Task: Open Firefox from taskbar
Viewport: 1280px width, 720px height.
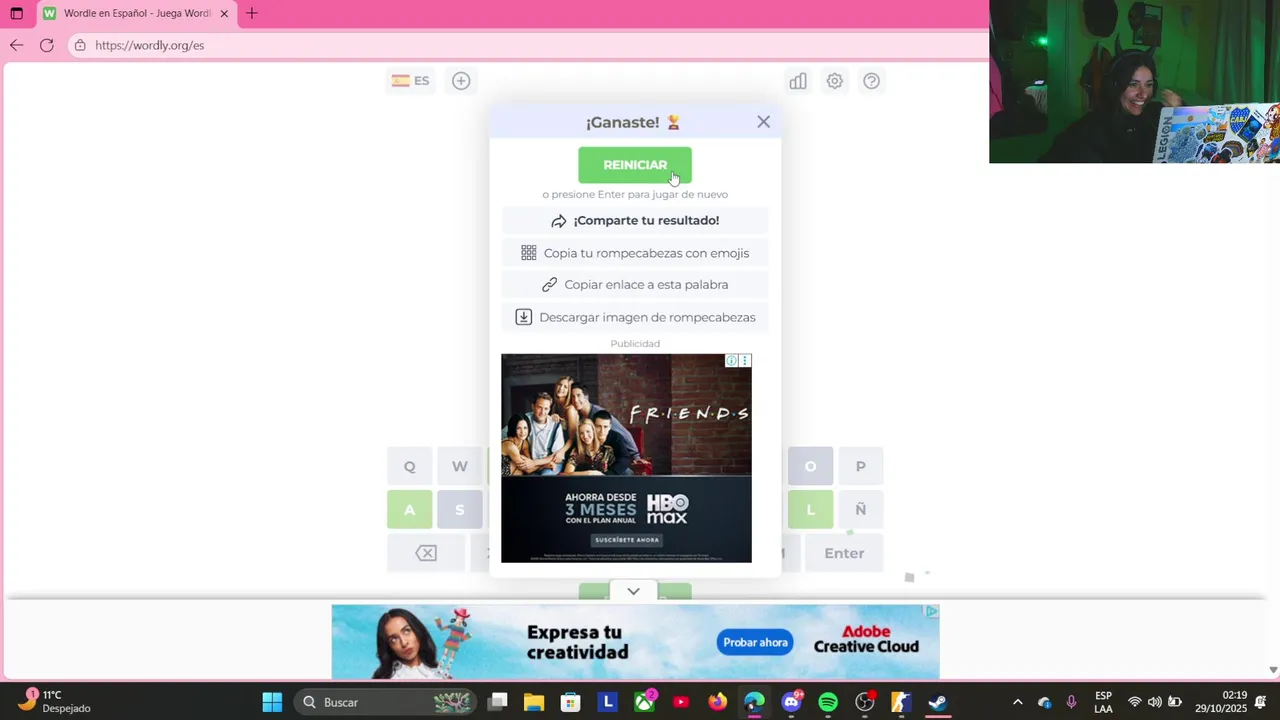Action: [718, 702]
